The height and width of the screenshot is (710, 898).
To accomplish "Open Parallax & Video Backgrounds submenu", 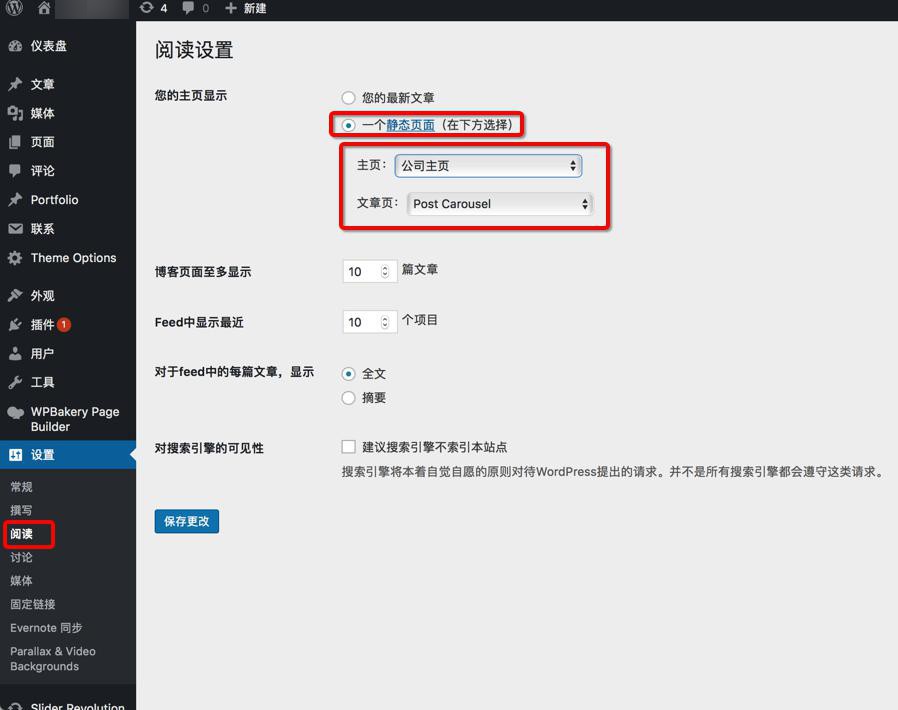I will [53, 658].
